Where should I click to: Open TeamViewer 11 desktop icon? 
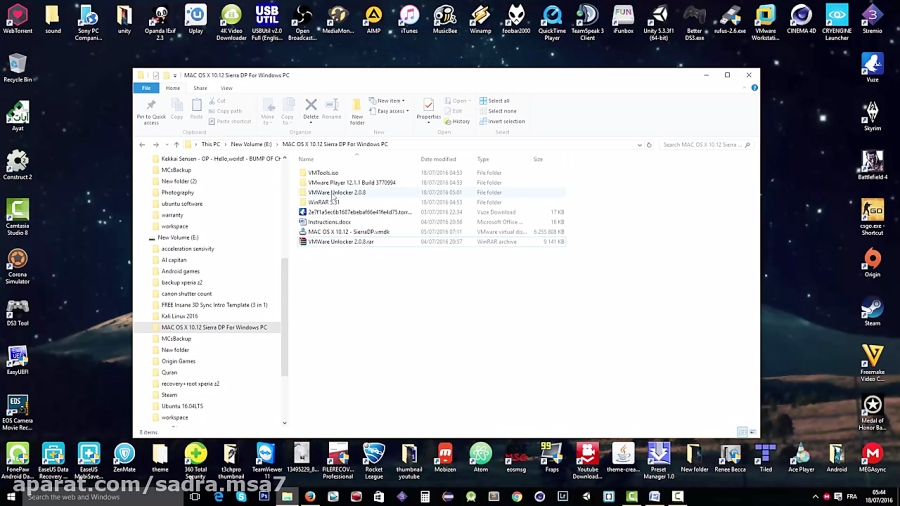pos(266,461)
